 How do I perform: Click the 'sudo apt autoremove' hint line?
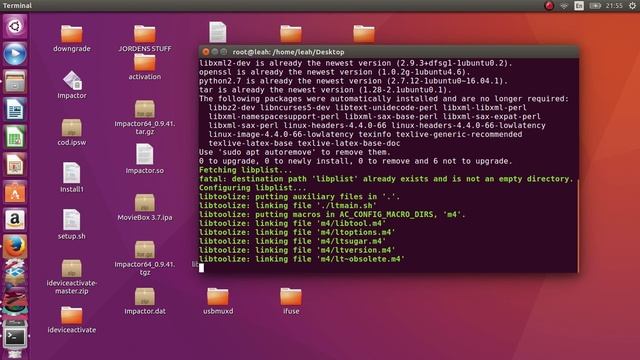pos(294,152)
